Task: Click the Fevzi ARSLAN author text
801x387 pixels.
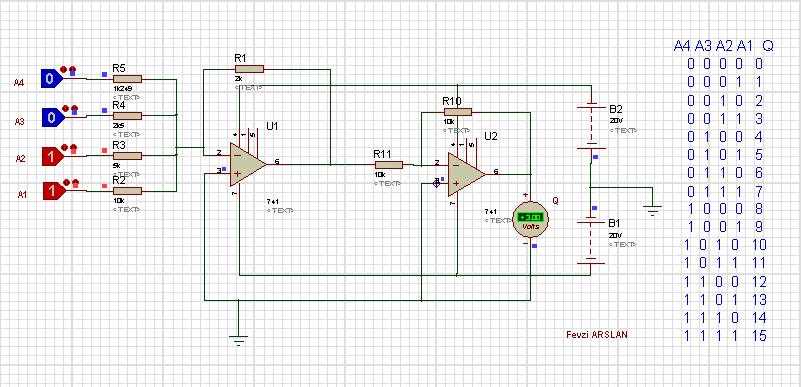Action: [597, 334]
